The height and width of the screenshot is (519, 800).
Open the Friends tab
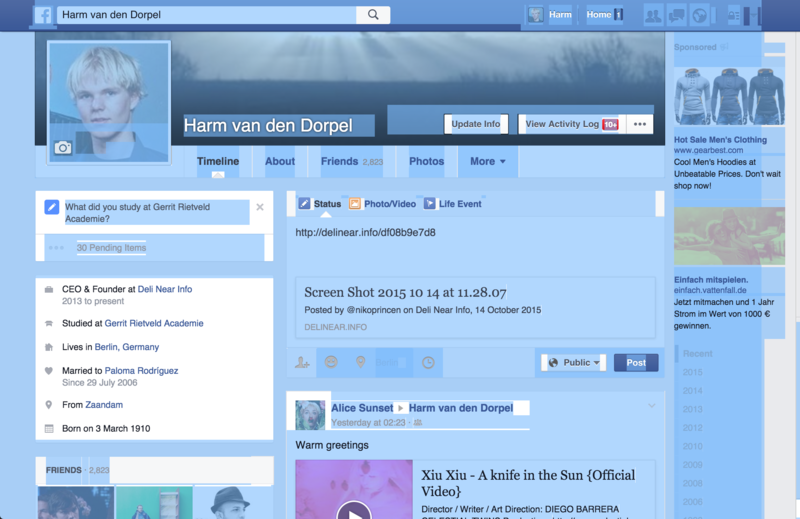click(352, 161)
